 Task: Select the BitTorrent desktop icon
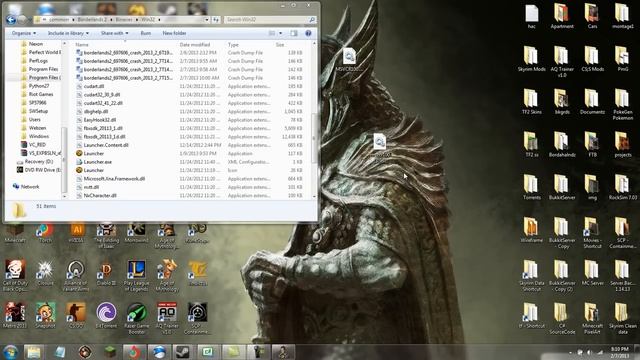coord(106,315)
